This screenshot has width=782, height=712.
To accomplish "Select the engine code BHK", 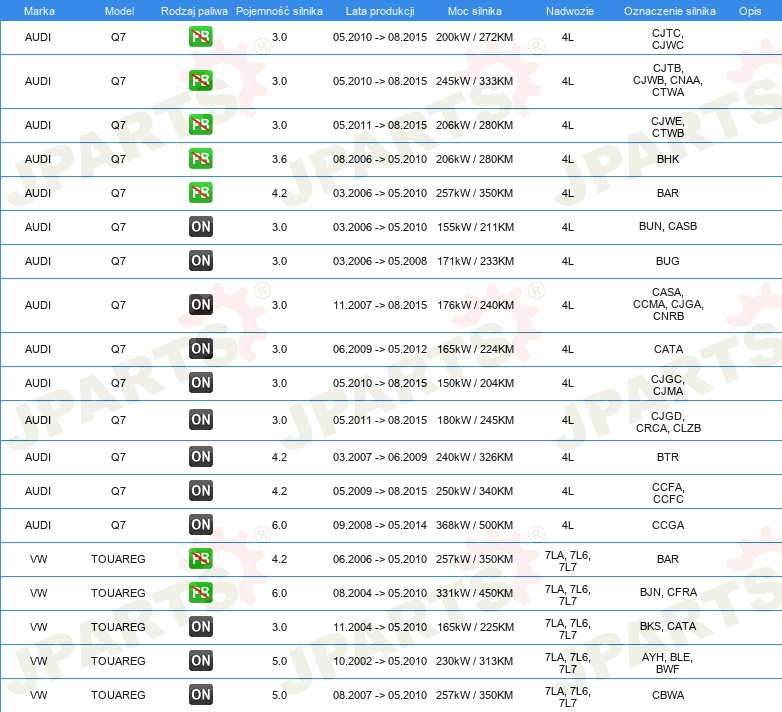I will click(668, 159).
